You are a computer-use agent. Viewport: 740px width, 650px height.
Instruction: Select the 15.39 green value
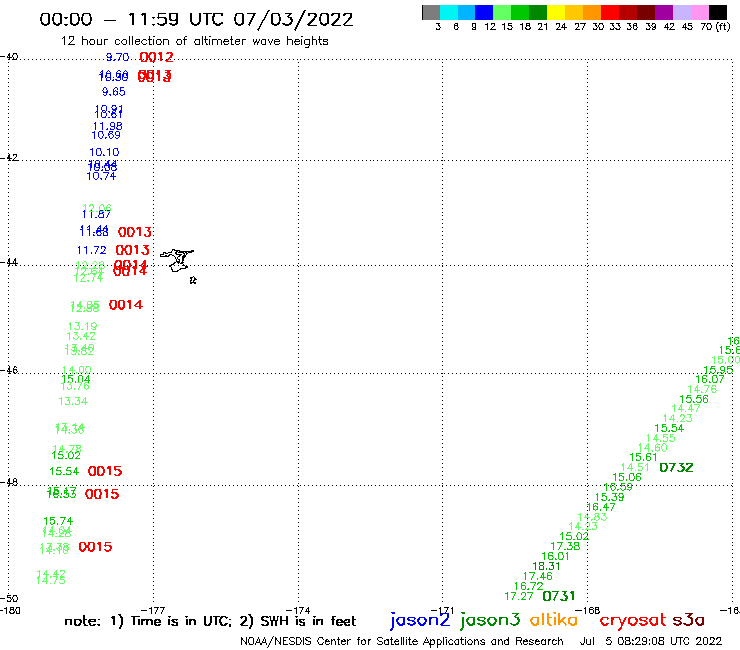(x=610, y=497)
